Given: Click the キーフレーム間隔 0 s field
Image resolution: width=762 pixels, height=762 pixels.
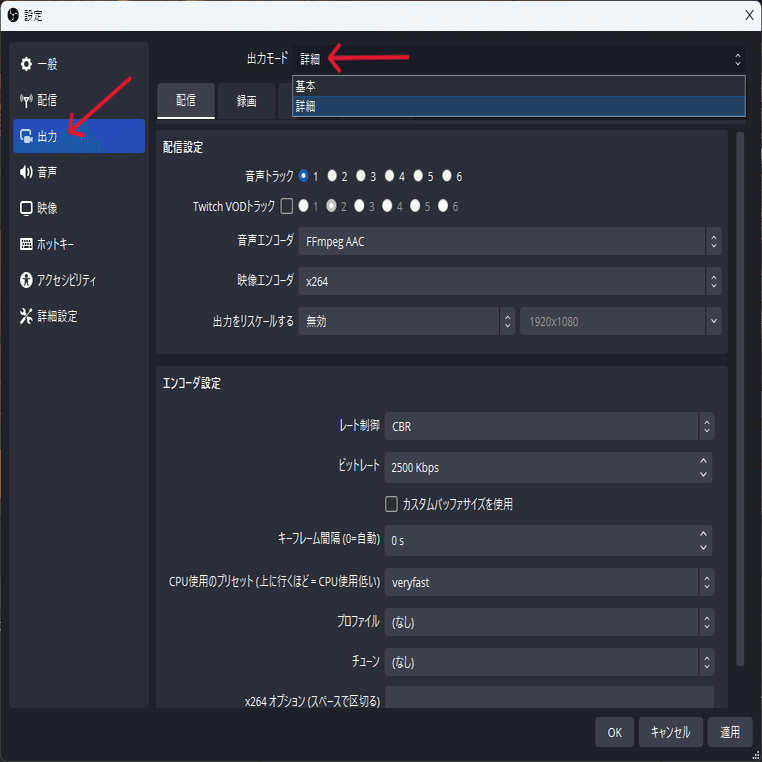Looking at the screenshot, I should click(548, 540).
